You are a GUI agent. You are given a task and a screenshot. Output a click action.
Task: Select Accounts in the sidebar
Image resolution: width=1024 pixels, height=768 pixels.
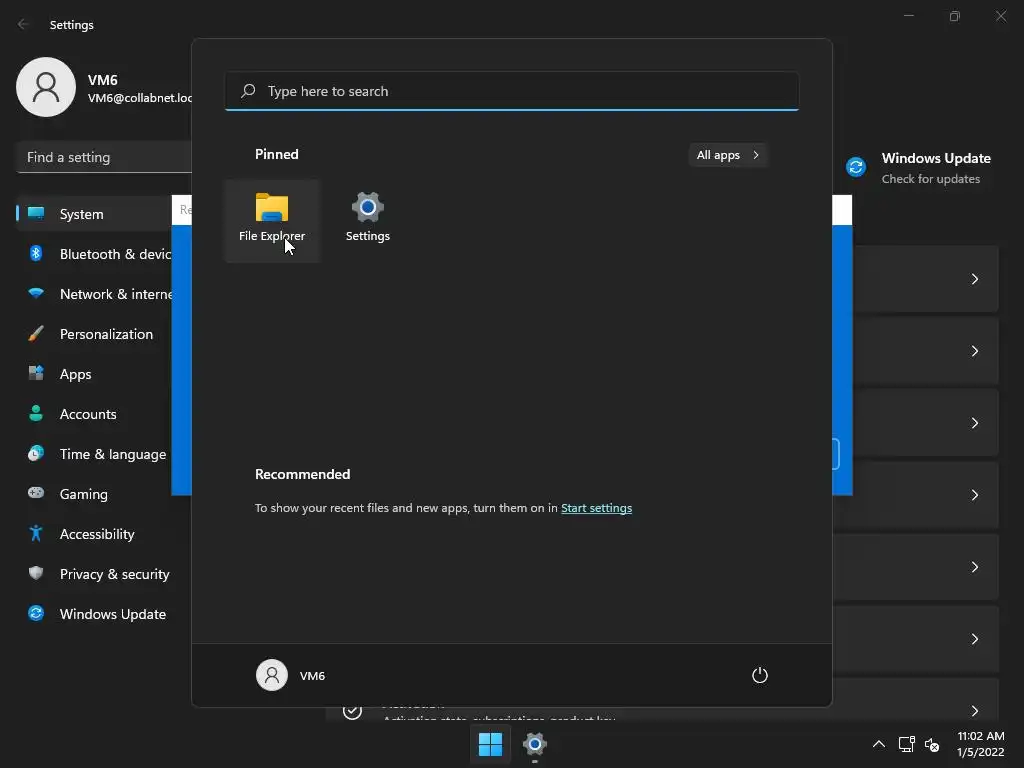95,414
